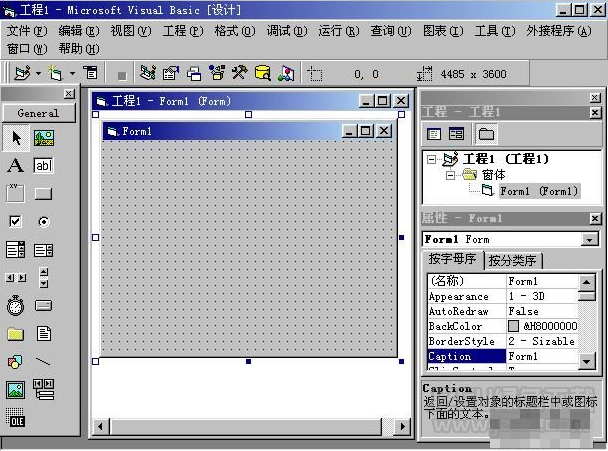Click Add Standard EXE Project toolbar icon
The image size is (608, 451).
pyautogui.click(x=22, y=73)
